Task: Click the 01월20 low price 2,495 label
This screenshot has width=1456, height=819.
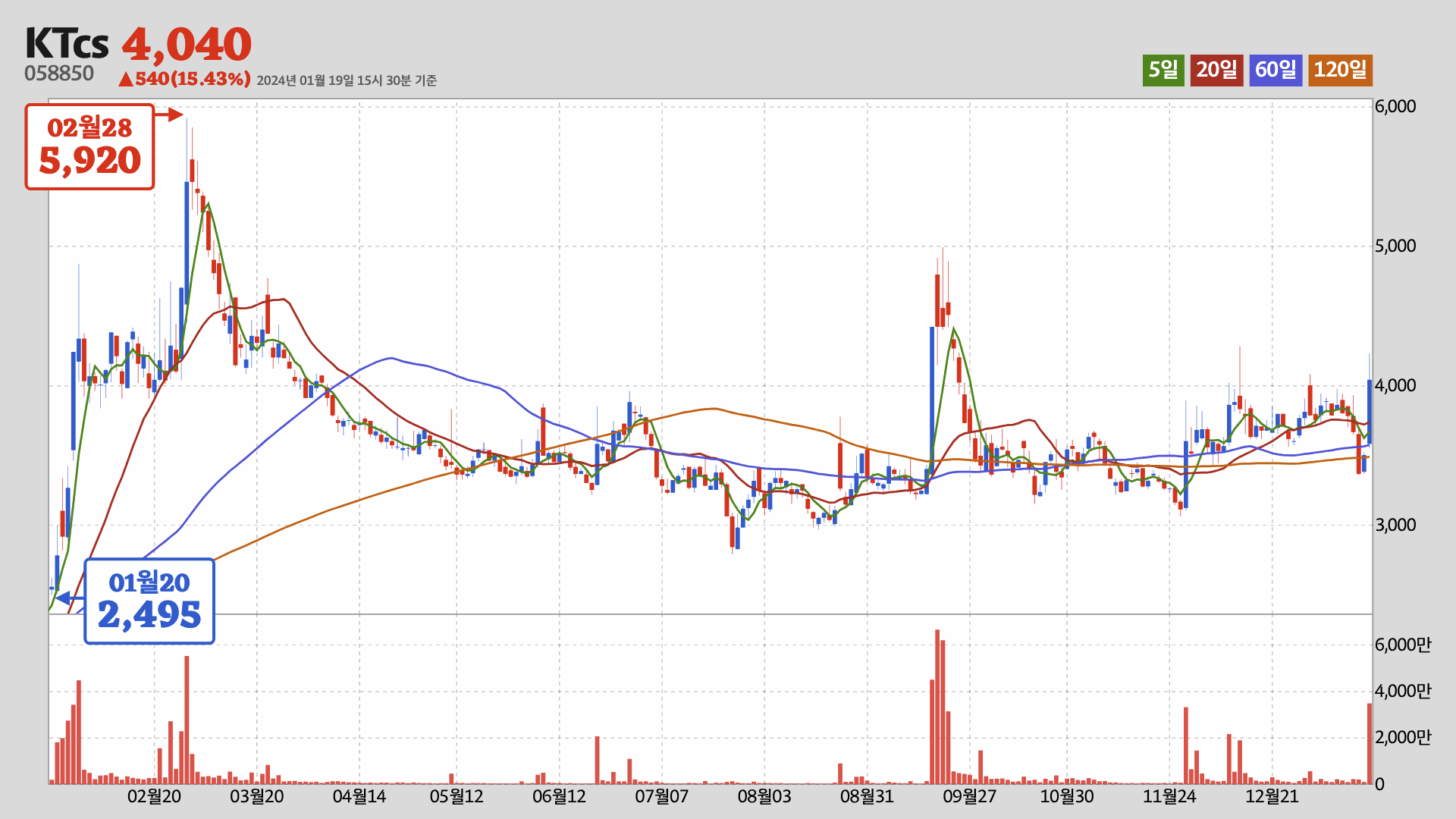Action: (x=149, y=601)
